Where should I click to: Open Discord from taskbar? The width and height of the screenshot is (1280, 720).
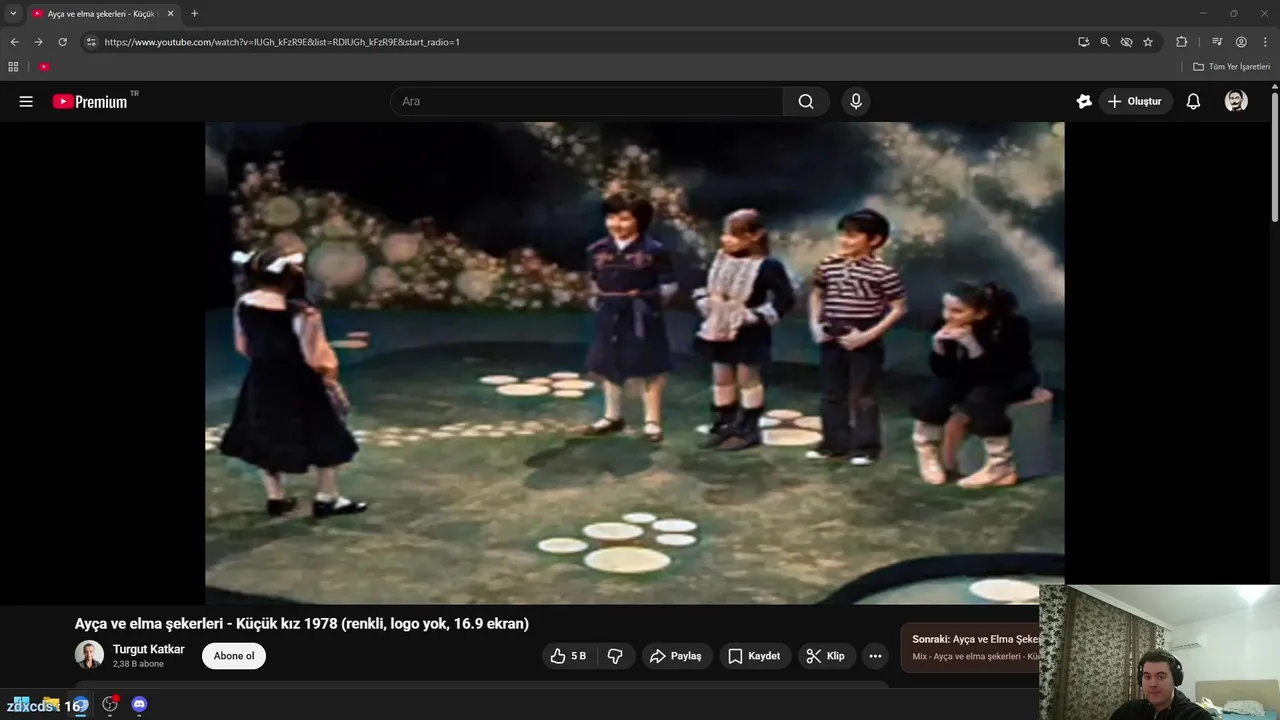point(139,705)
